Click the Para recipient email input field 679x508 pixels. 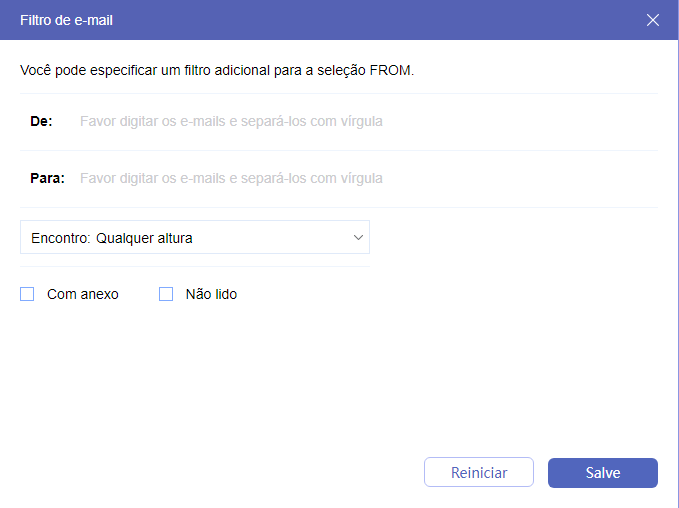point(360,178)
